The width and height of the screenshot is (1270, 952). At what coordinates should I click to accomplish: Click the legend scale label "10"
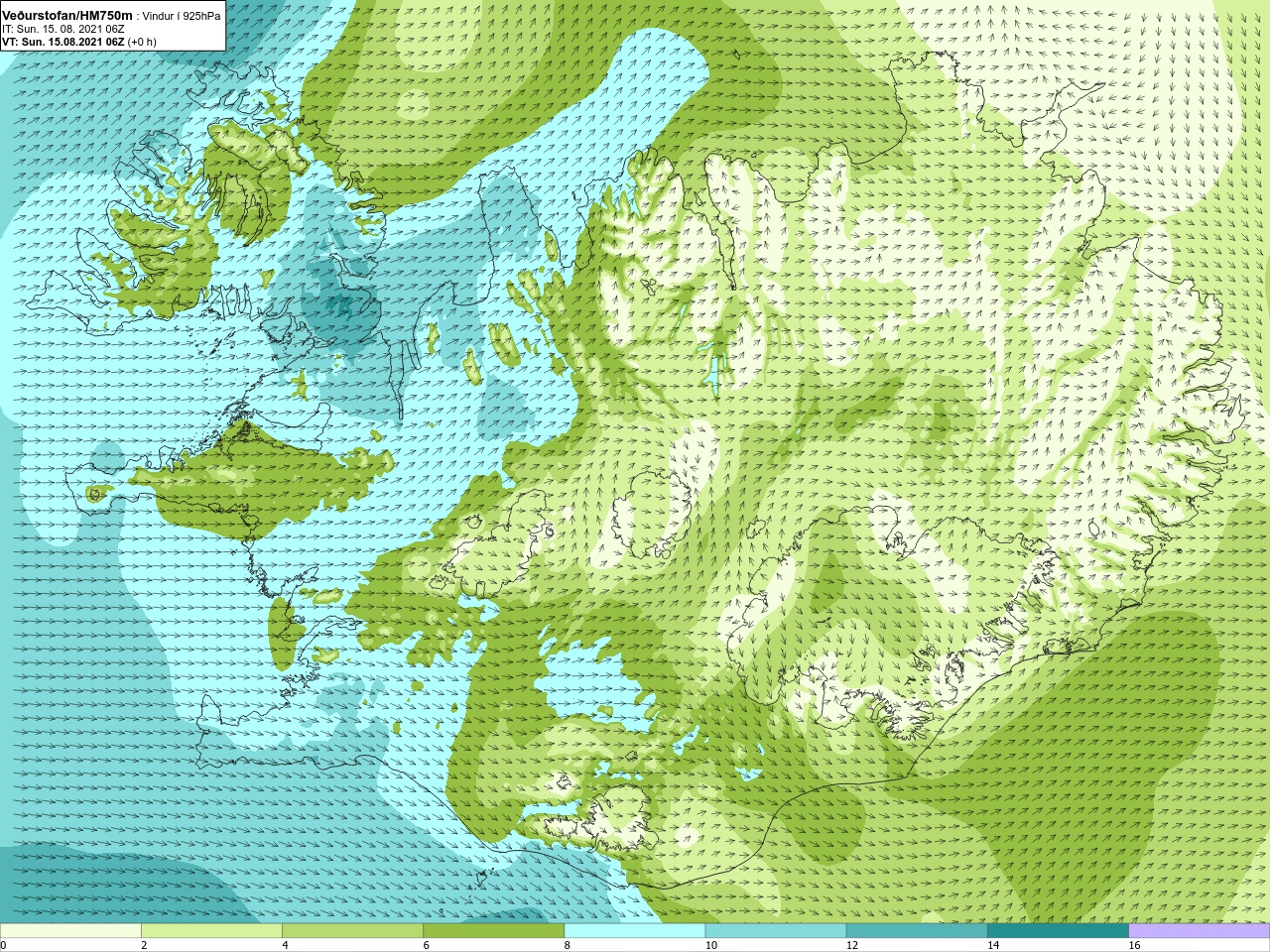[710, 945]
